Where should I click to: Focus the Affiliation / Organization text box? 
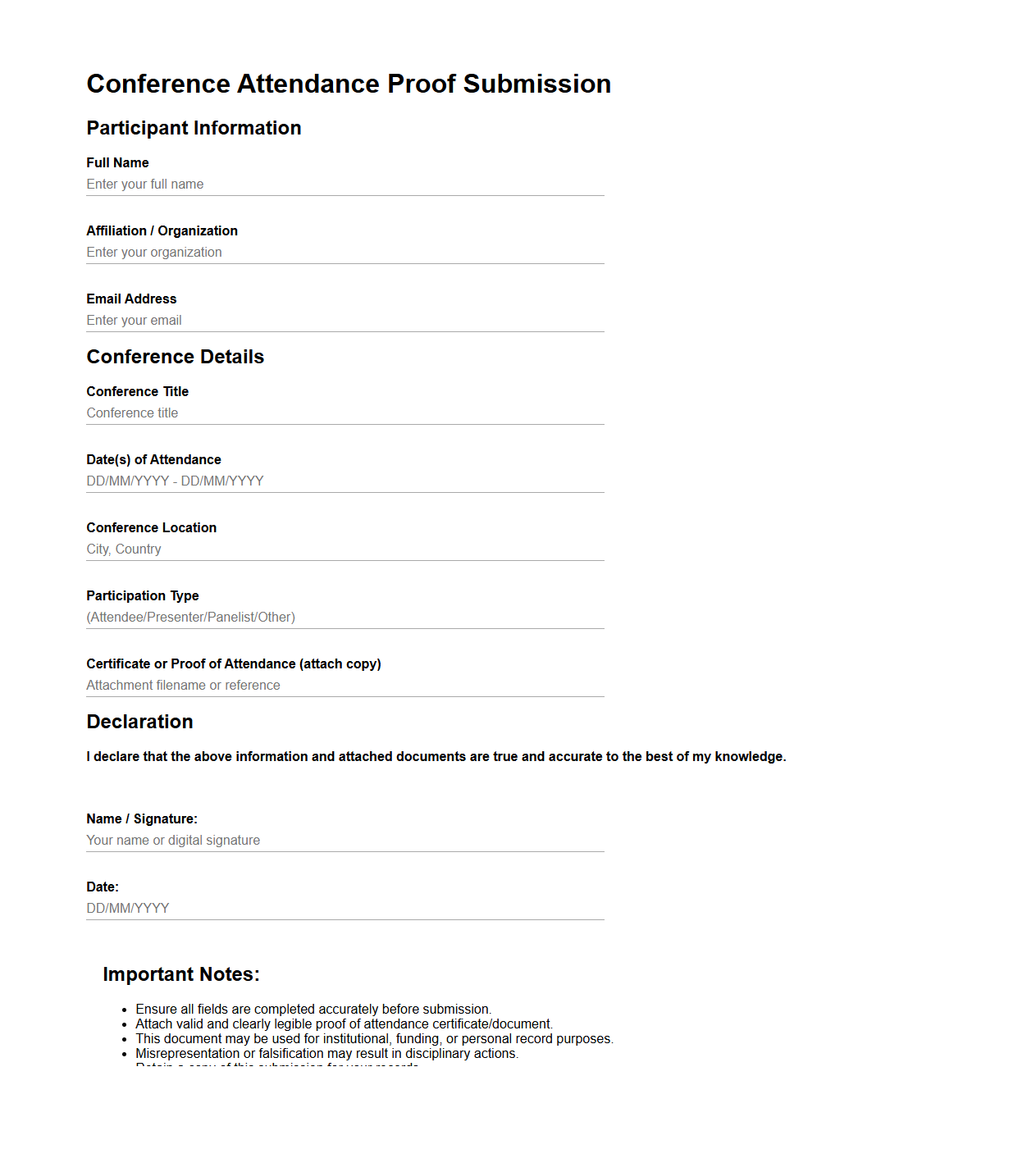click(345, 253)
